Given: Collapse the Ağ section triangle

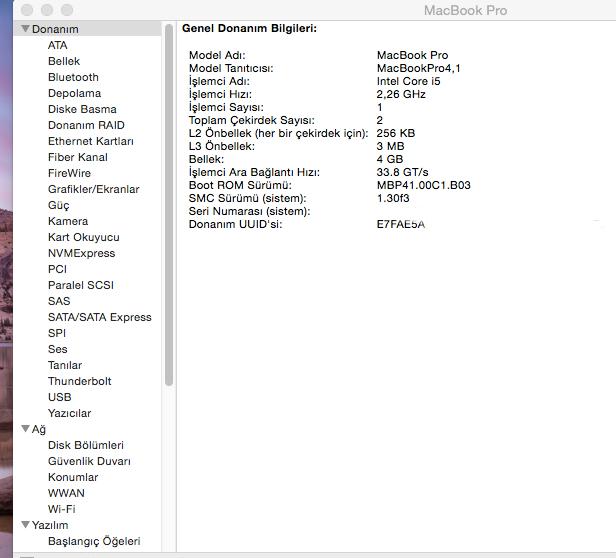Looking at the screenshot, I should pyautogui.click(x=25, y=429).
